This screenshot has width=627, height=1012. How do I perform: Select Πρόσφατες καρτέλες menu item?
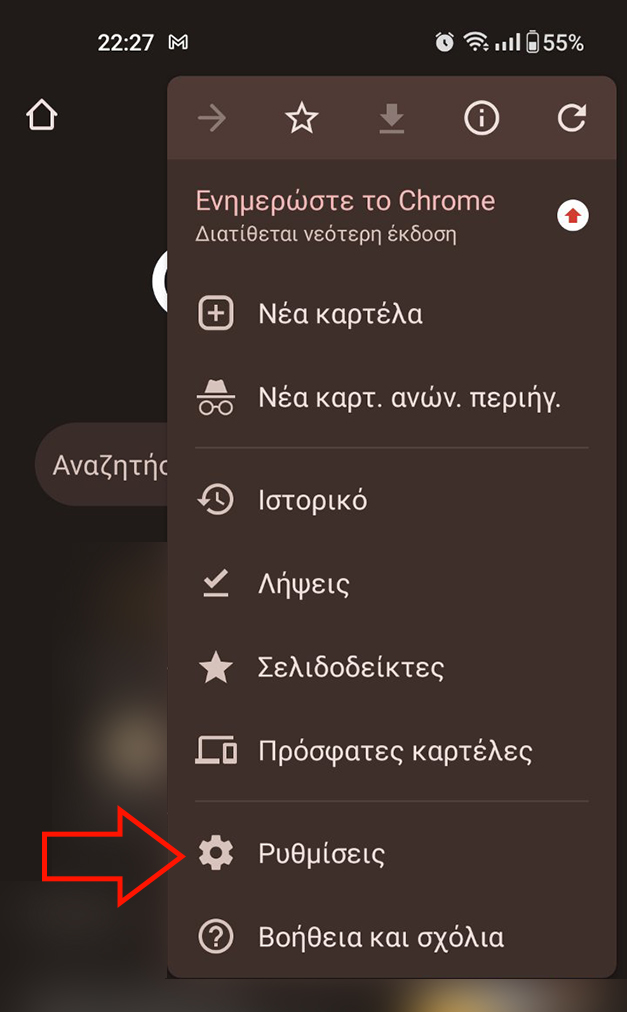pos(392,751)
